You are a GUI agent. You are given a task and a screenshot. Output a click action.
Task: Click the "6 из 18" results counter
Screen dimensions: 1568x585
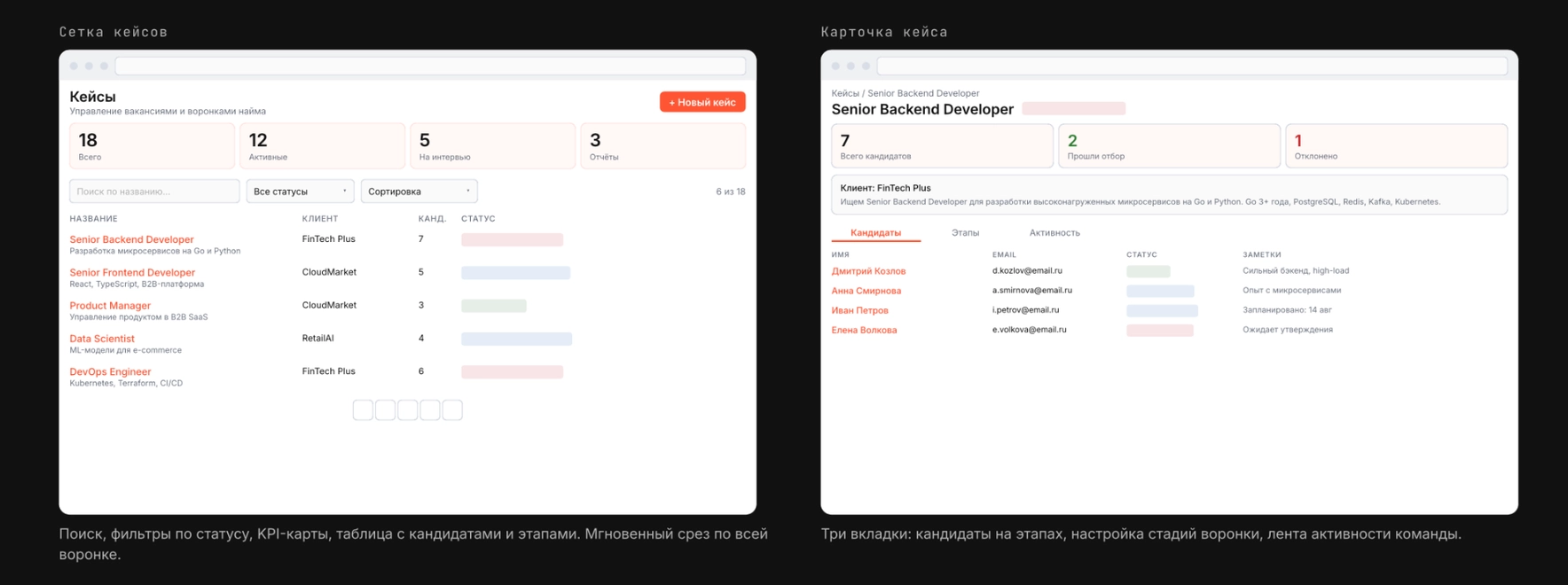(x=730, y=191)
